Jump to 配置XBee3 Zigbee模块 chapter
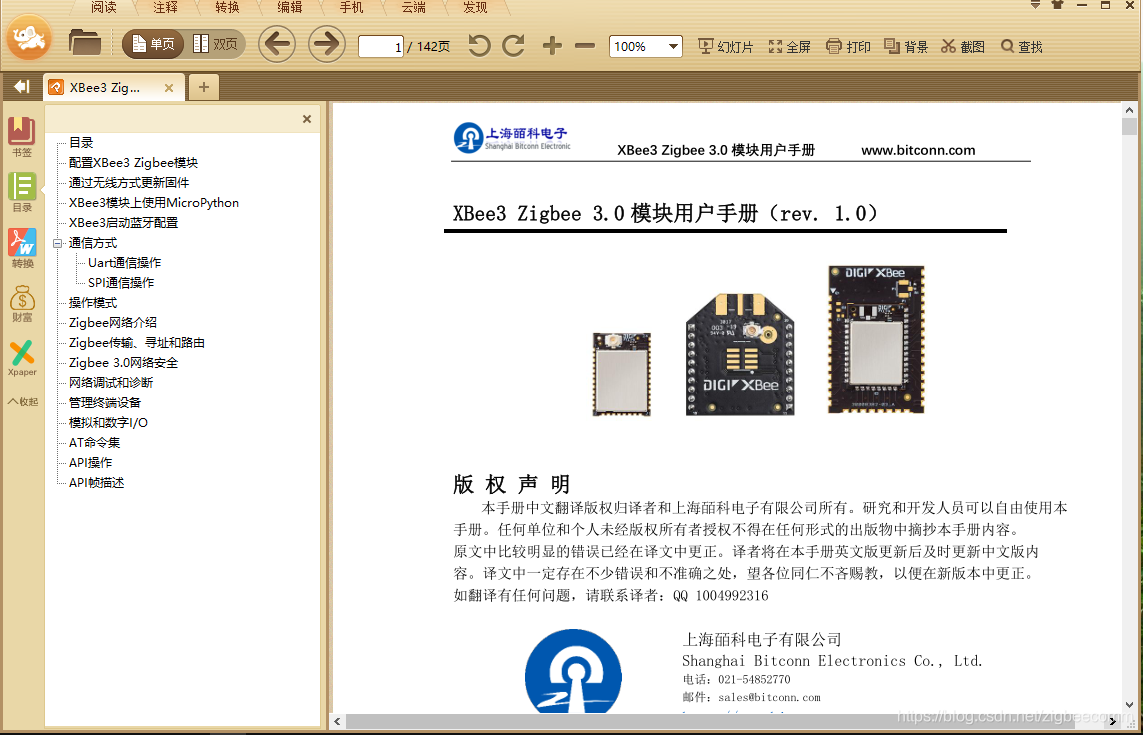This screenshot has width=1143, height=735. tap(133, 163)
